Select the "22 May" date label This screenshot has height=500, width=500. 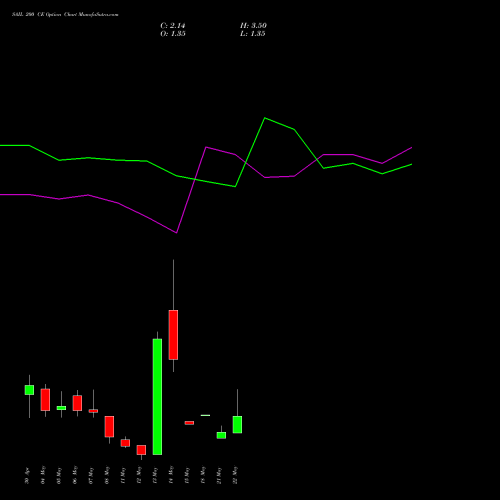[235, 475]
